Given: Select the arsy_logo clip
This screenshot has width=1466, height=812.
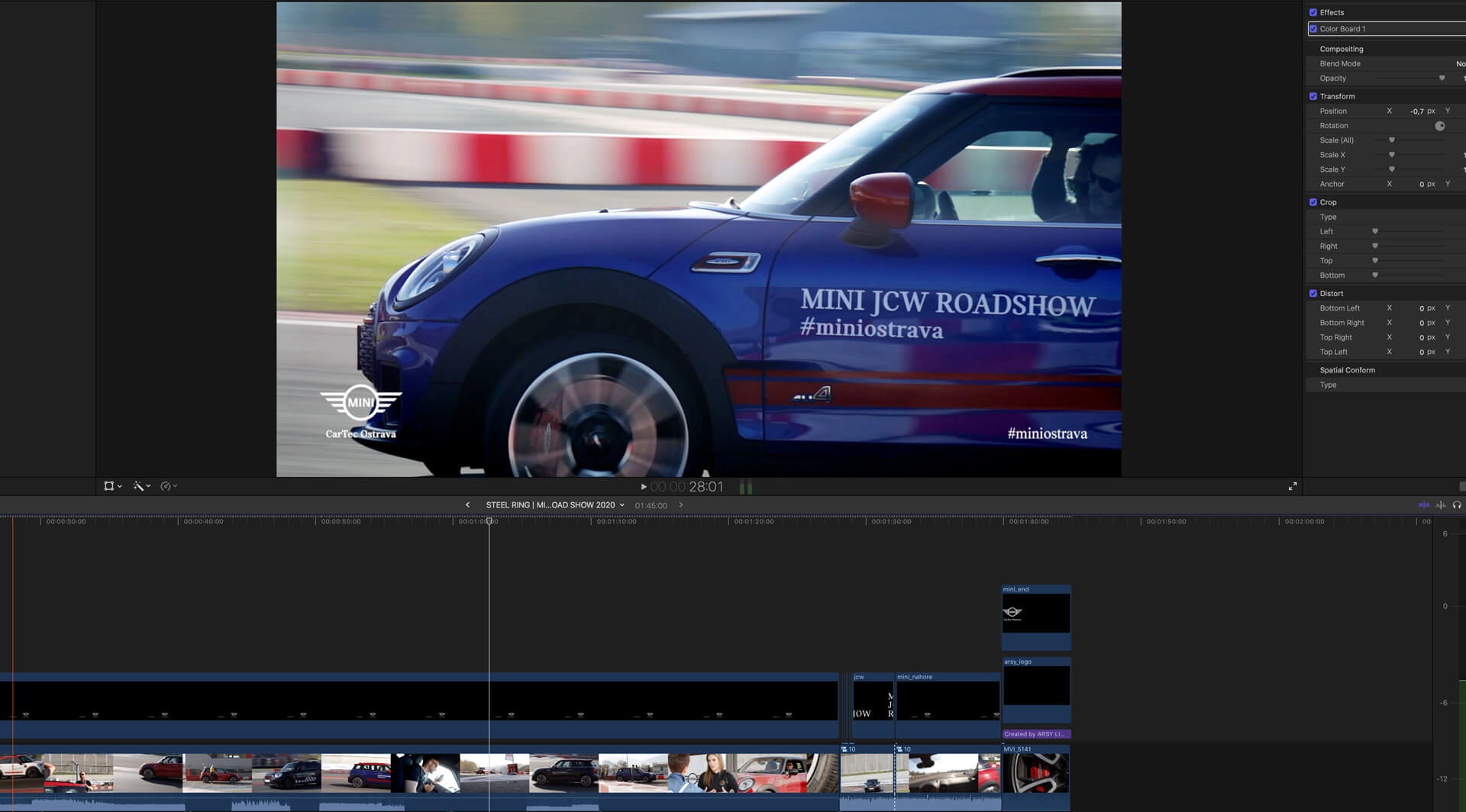Looking at the screenshot, I should point(1036,690).
